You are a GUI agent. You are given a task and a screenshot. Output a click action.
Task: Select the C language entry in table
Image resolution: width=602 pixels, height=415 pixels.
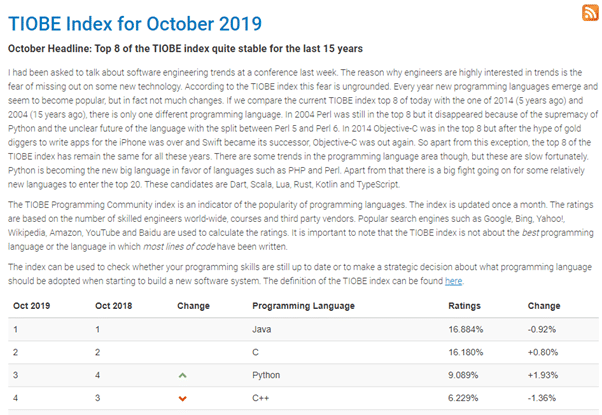tap(255, 352)
